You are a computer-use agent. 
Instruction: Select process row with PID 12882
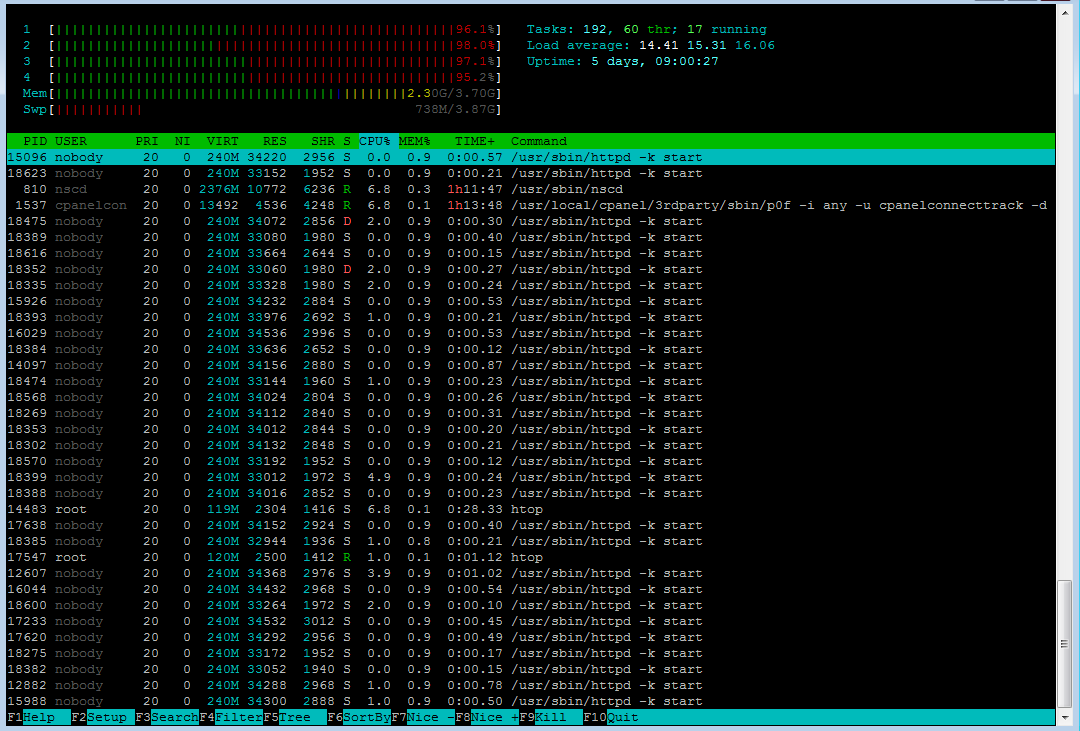tap(530, 686)
